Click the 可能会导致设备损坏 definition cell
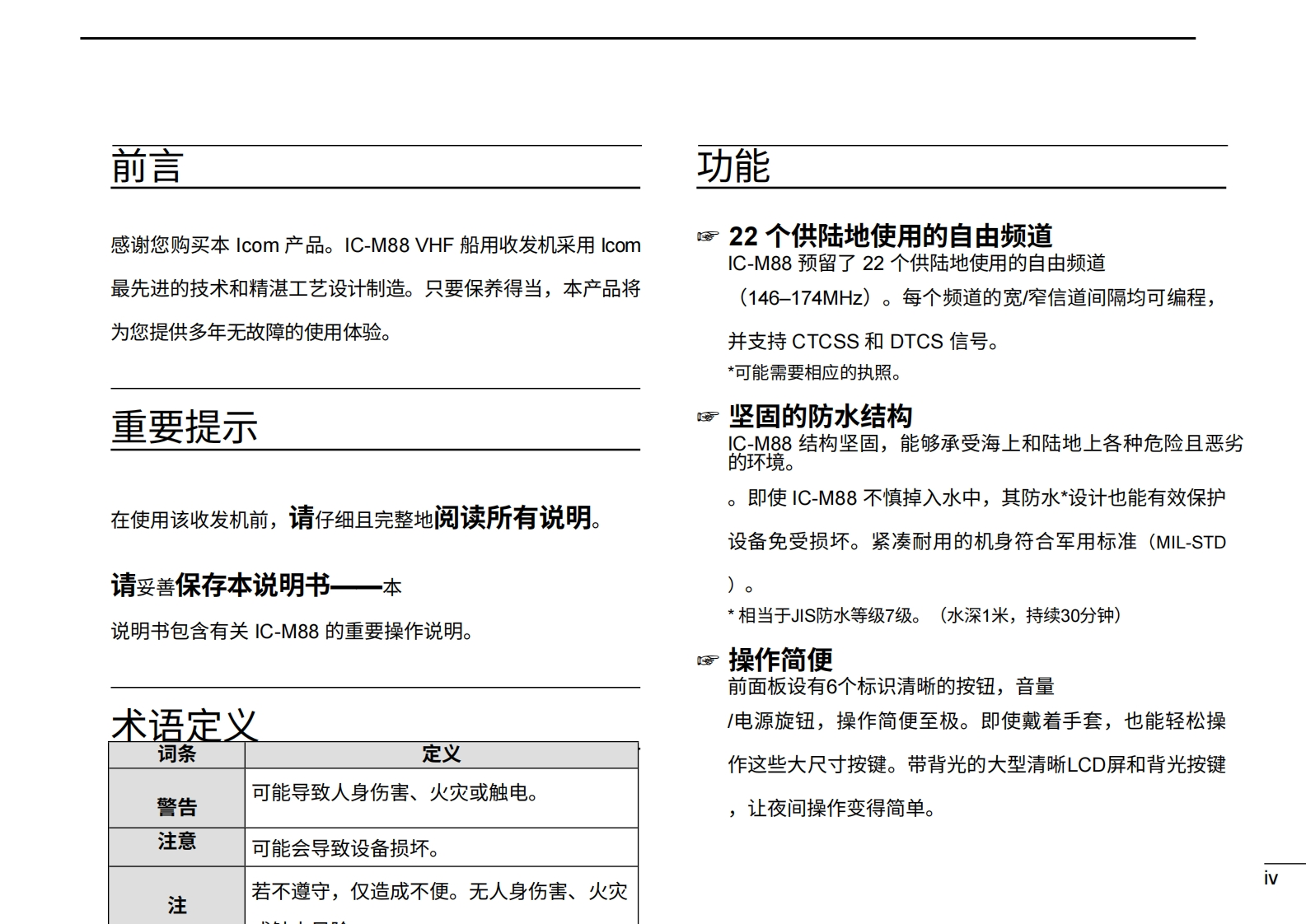This screenshot has width=1306, height=924. 347,848
